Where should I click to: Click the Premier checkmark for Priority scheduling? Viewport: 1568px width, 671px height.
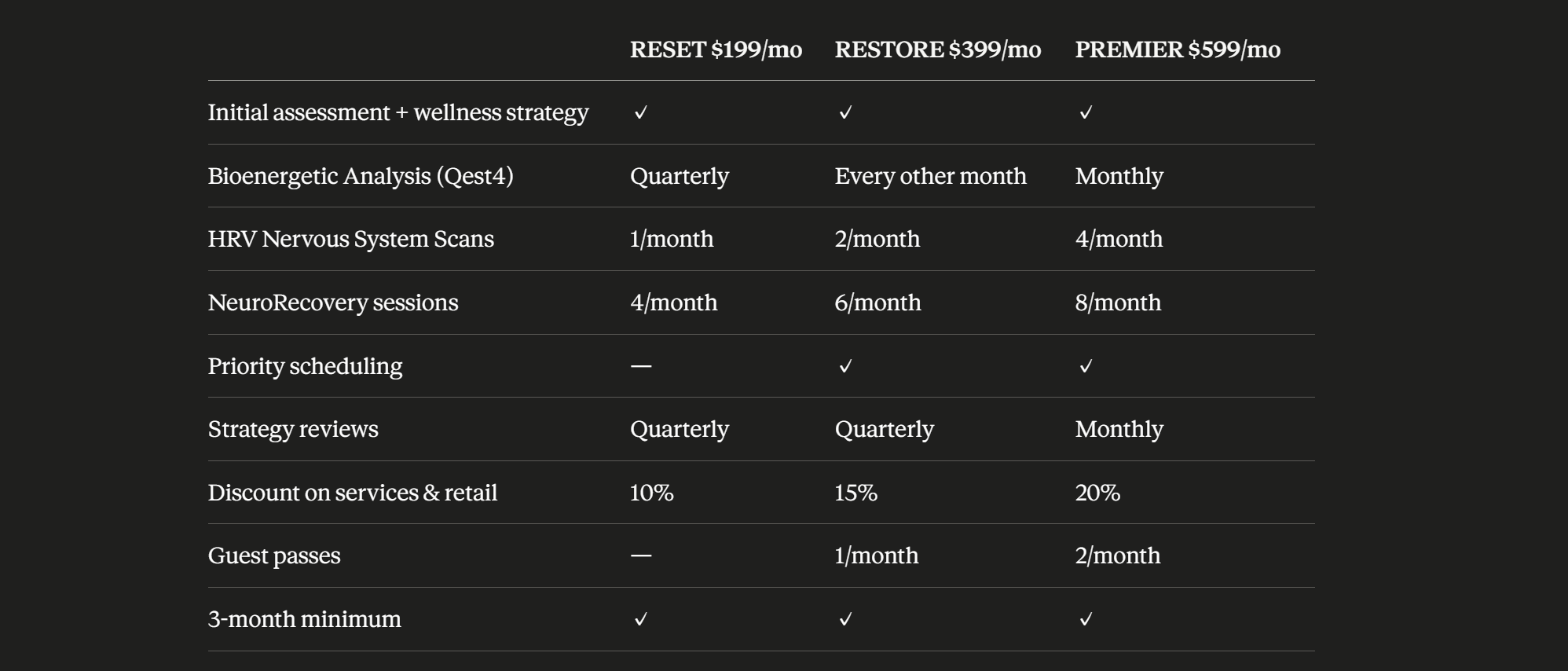(x=1086, y=366)
